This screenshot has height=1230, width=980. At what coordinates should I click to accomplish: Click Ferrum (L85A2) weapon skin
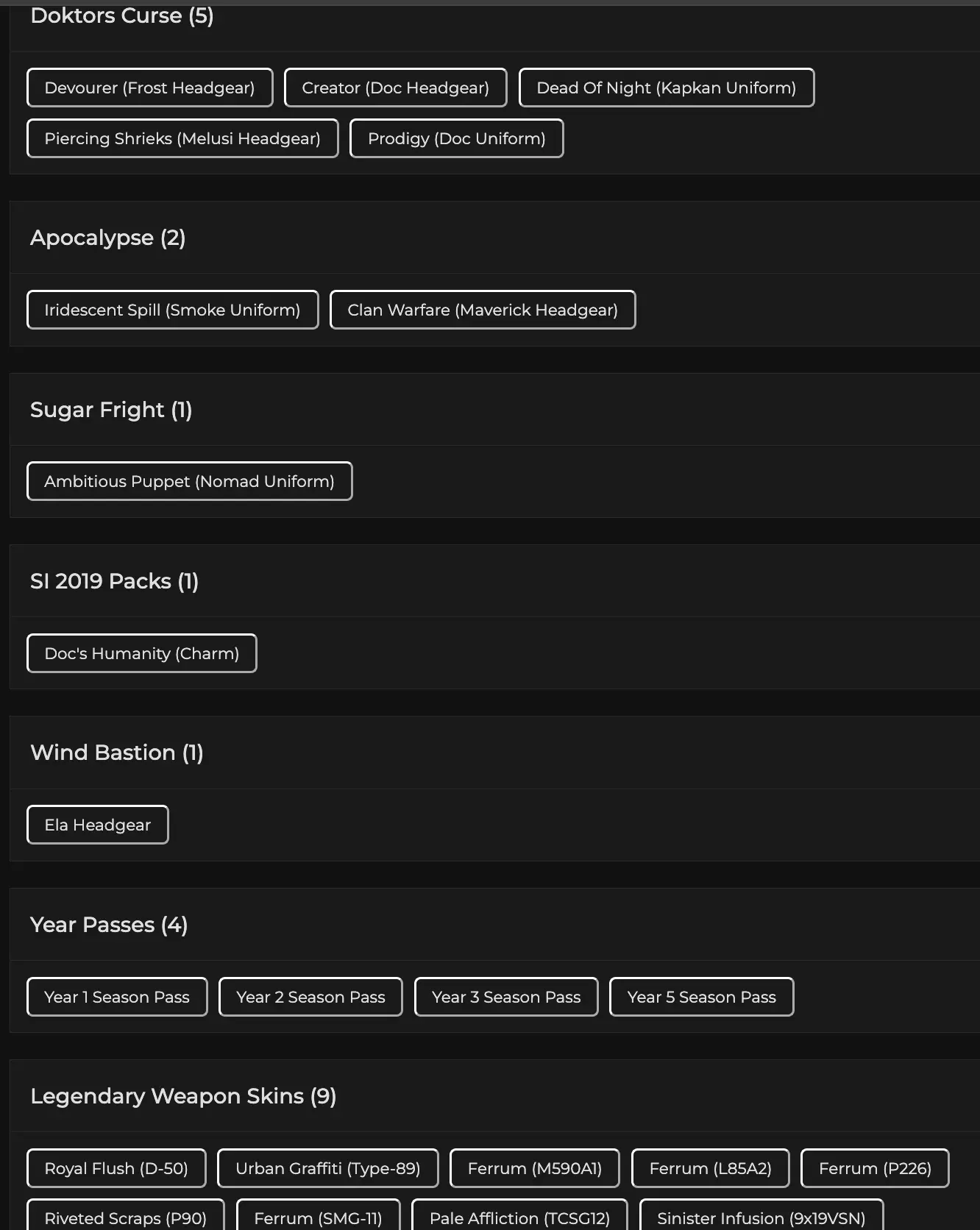click(x=710, y=1168)
